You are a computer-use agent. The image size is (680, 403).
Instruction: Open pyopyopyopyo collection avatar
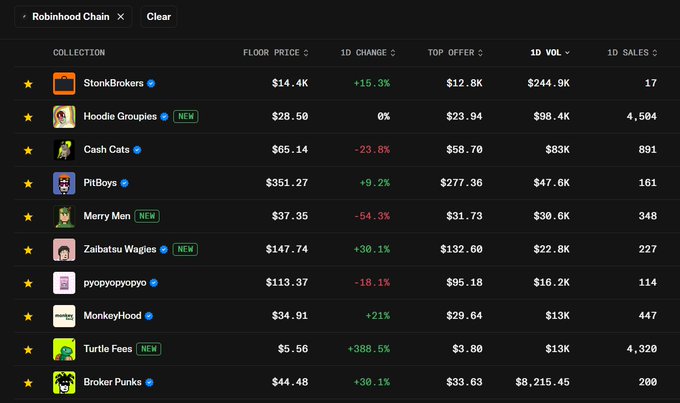pos(64,283)
